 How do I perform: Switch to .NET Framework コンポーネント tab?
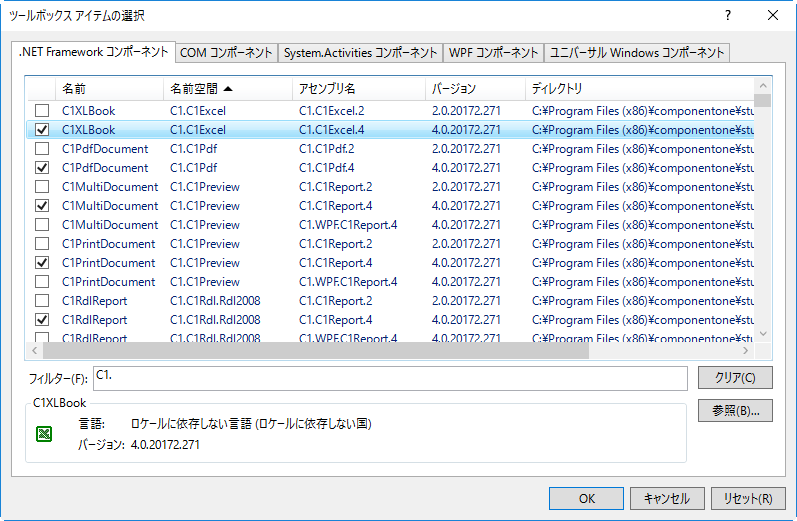(x=94, y=52)
